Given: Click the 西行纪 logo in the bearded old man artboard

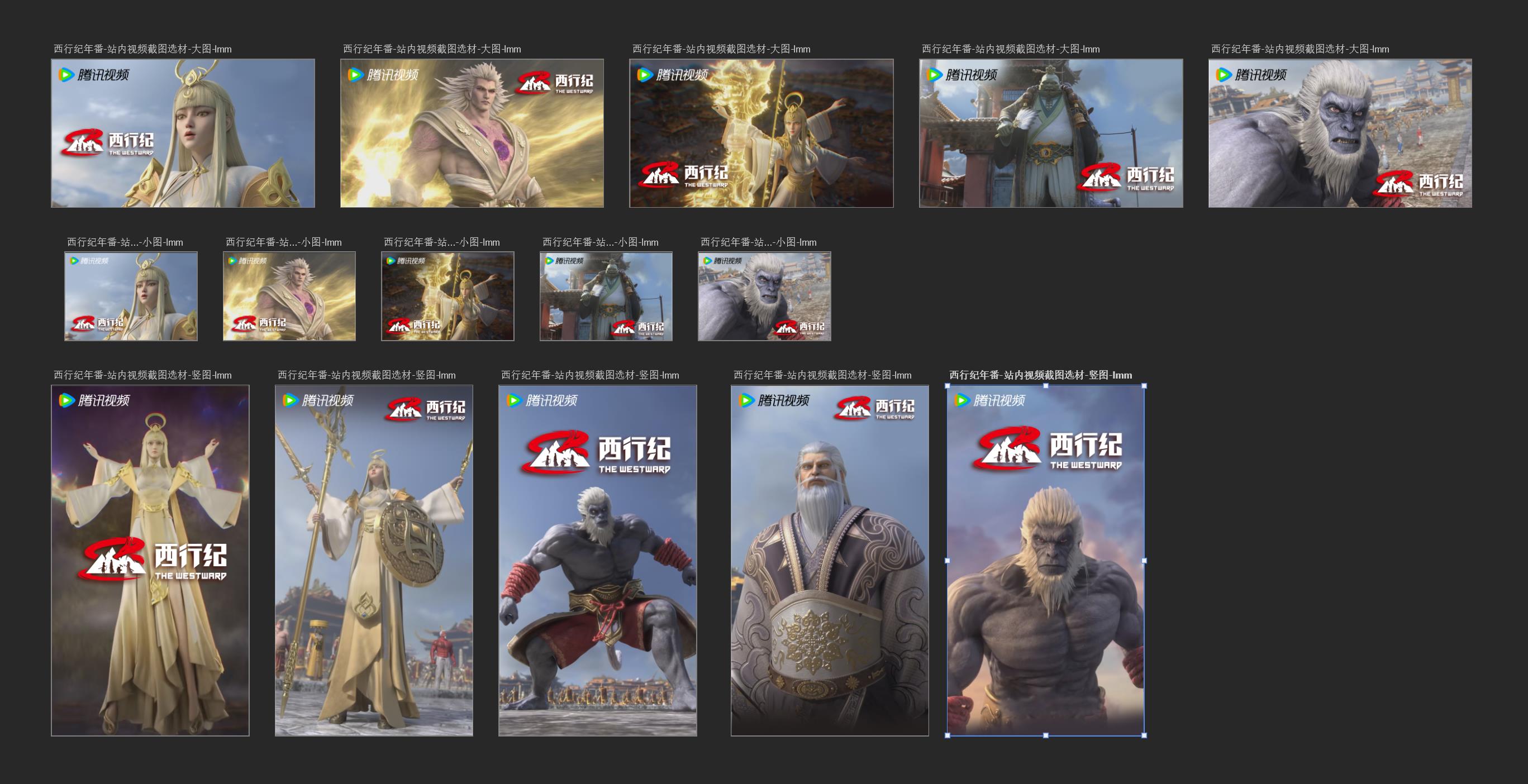Looking at the screenshot, I should point(875,408).
